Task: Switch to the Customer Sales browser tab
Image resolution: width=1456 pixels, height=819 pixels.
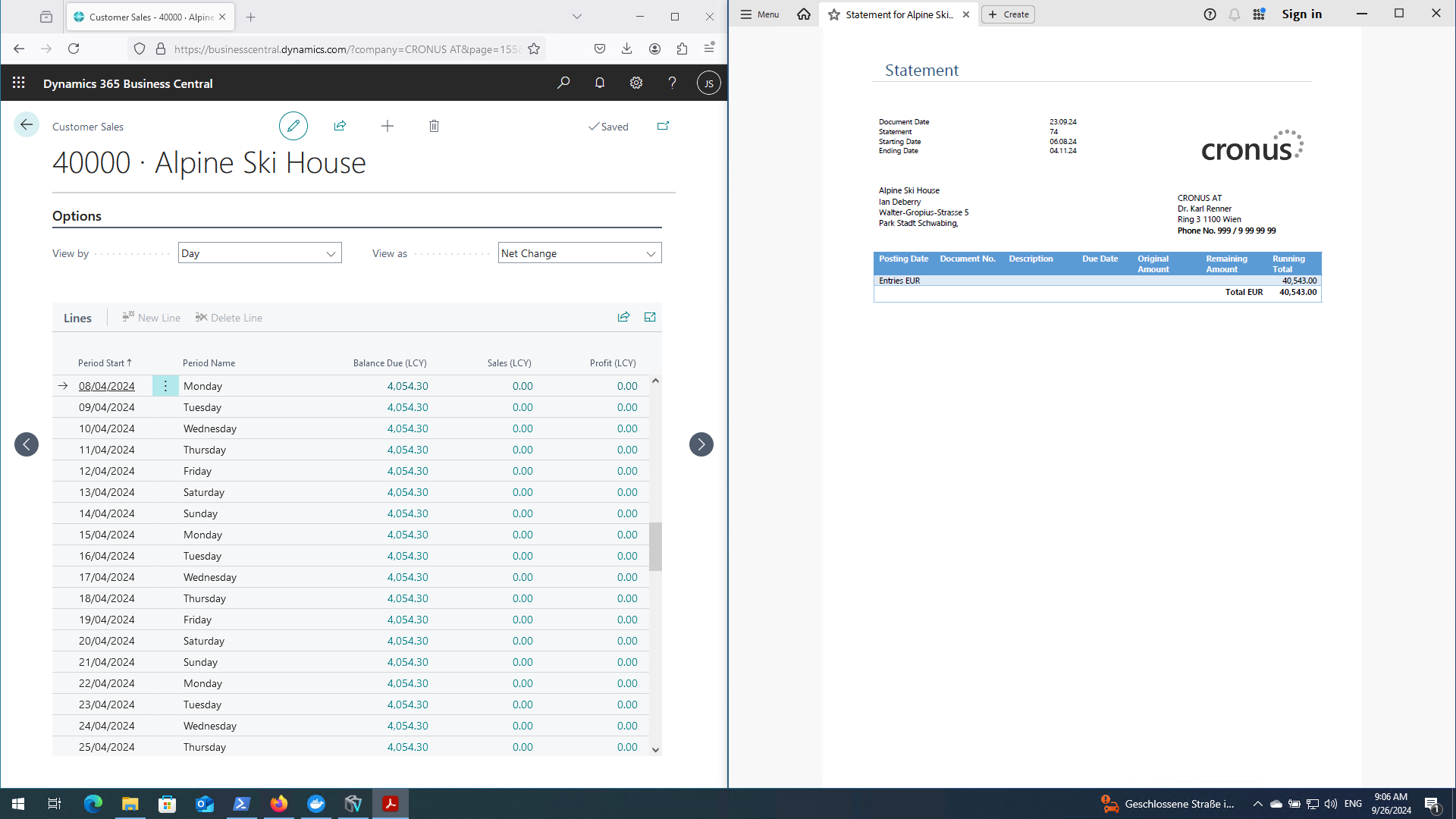Action: pos(151,17)
